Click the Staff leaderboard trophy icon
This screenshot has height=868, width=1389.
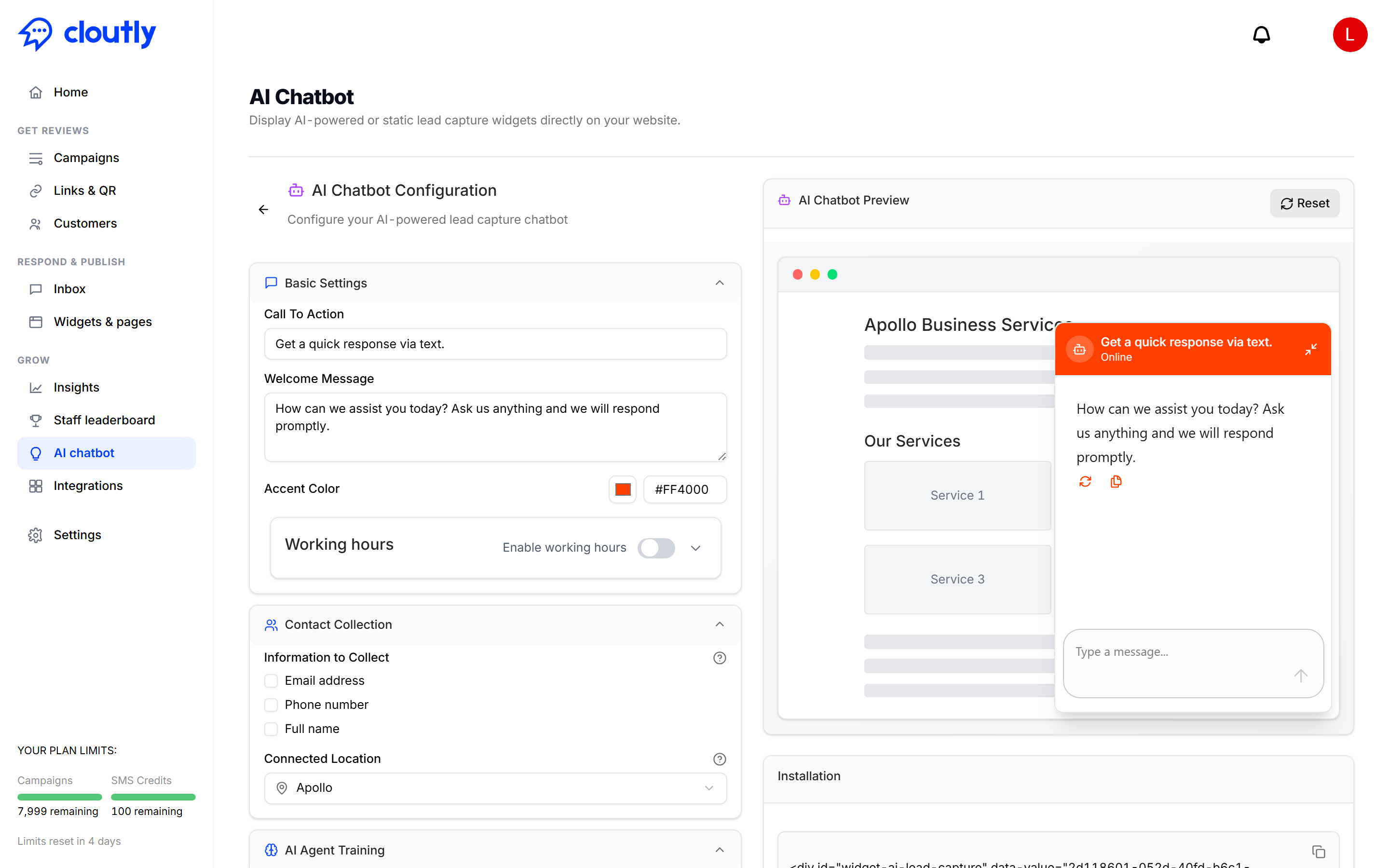tap(36, 420)
